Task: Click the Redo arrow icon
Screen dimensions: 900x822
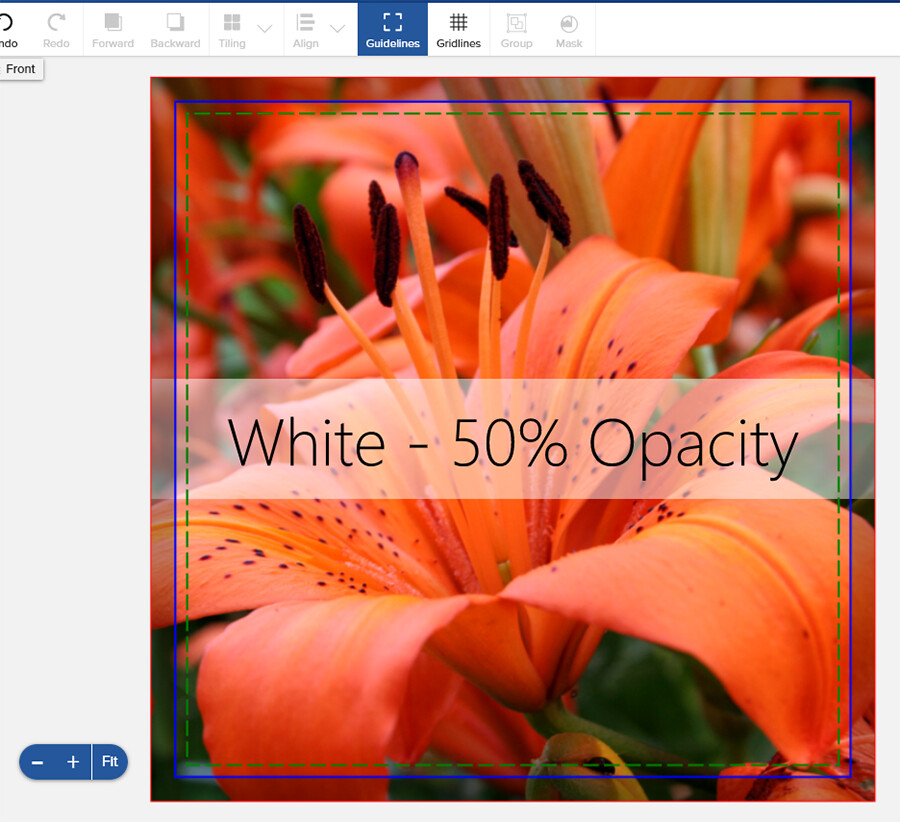Action: click(x=56, y=22)
